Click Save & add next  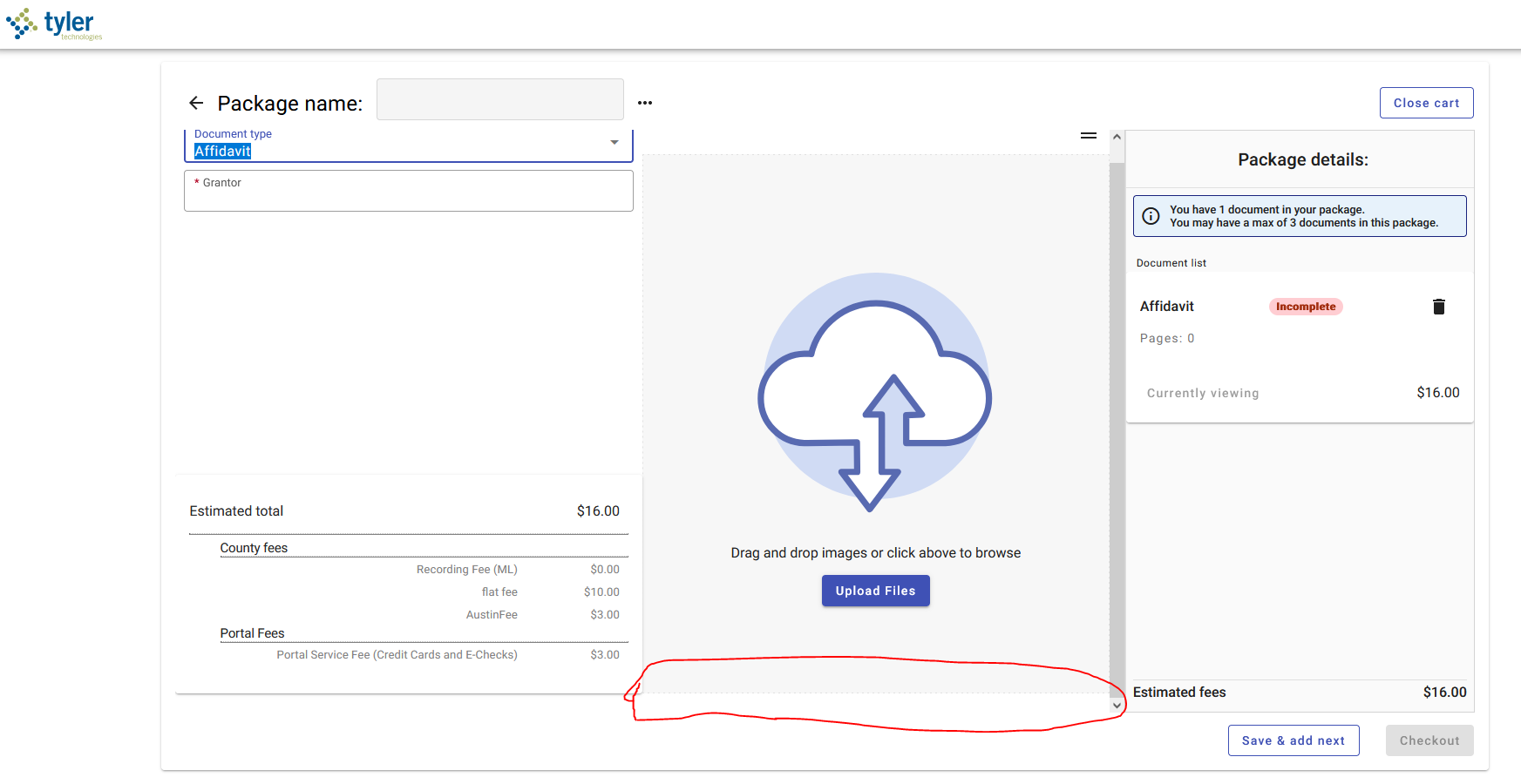point(1293,740)
